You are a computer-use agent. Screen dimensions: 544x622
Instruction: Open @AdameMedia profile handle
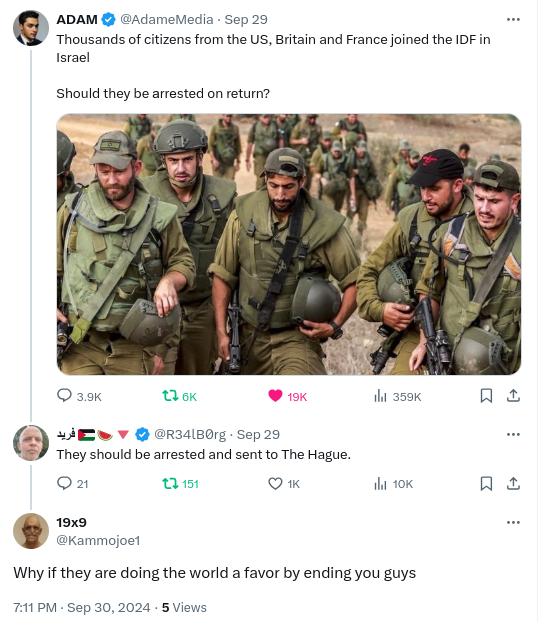[167, 19]
